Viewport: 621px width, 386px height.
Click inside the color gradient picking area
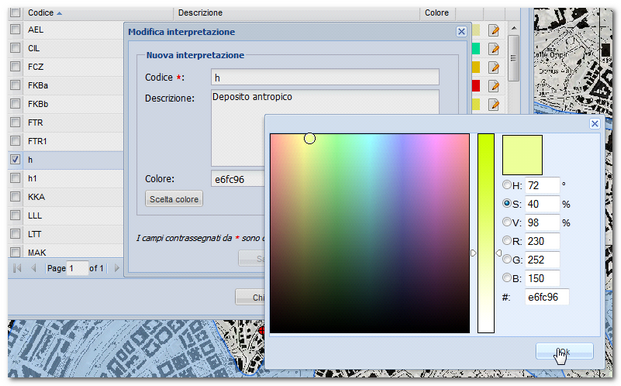(x=370, y=233)
